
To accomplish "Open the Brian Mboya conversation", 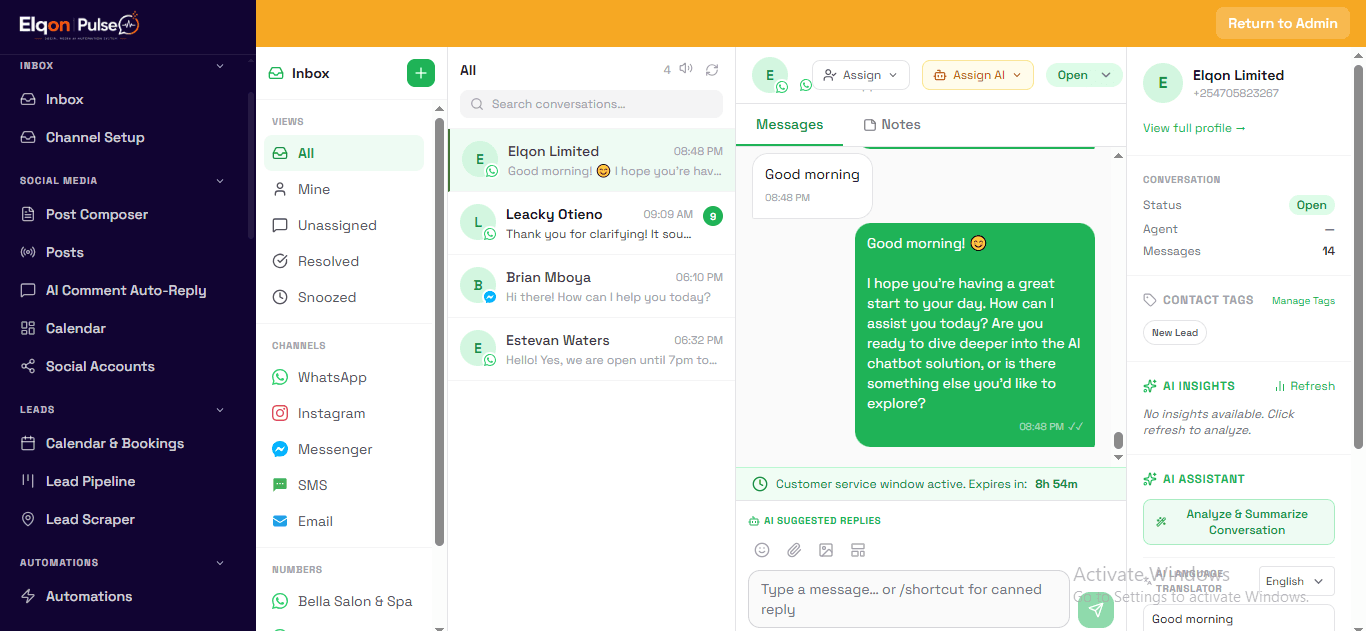I will (591, 286).
